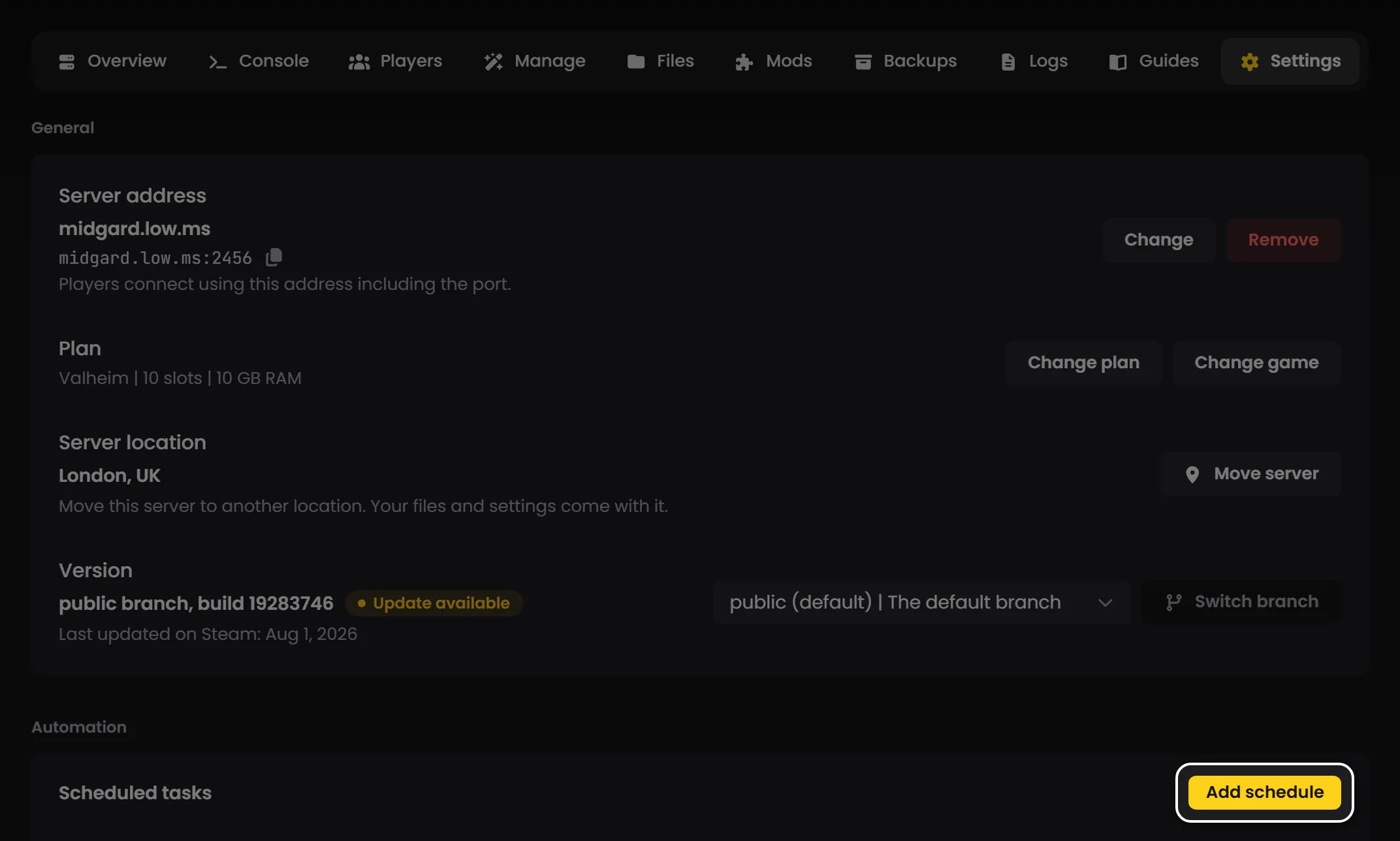Click the Logs document icon
The width and height of the screenshot is (1400, 841).
(1008, 61)
